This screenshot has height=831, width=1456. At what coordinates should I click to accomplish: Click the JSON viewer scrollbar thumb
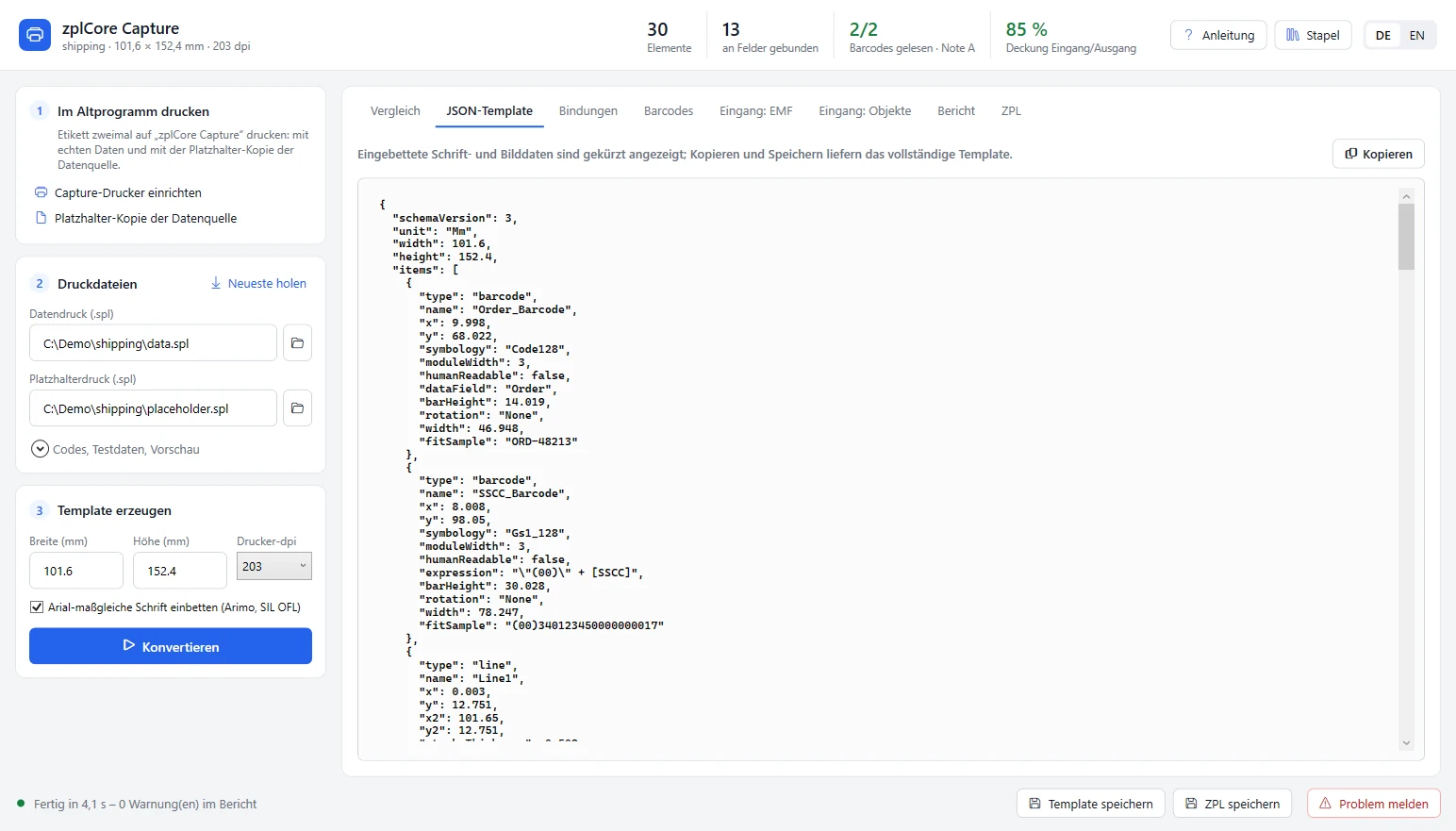tap(1406, 237)
